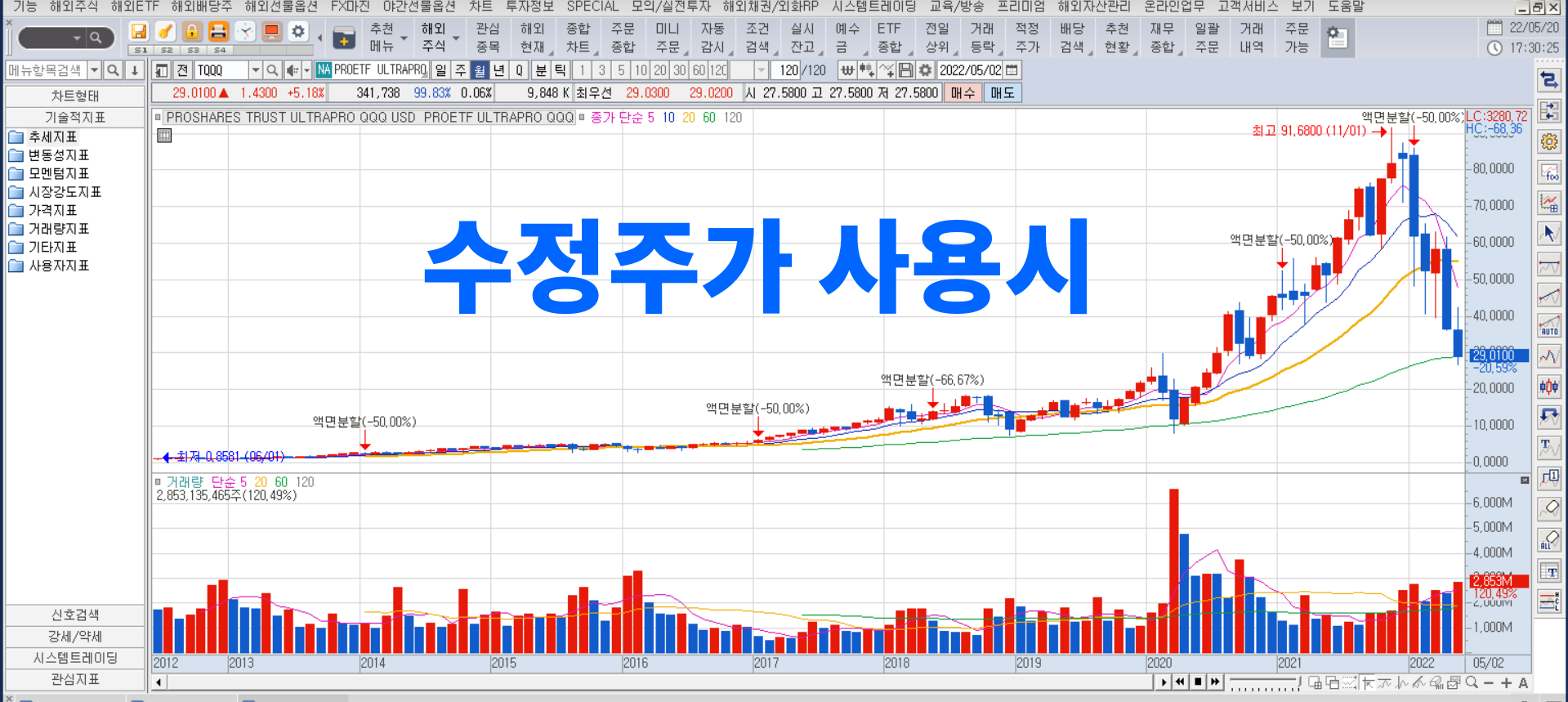Click the minus zoom-out icon at chart bottom
Screen dimensions: 1568x702
1489,682
